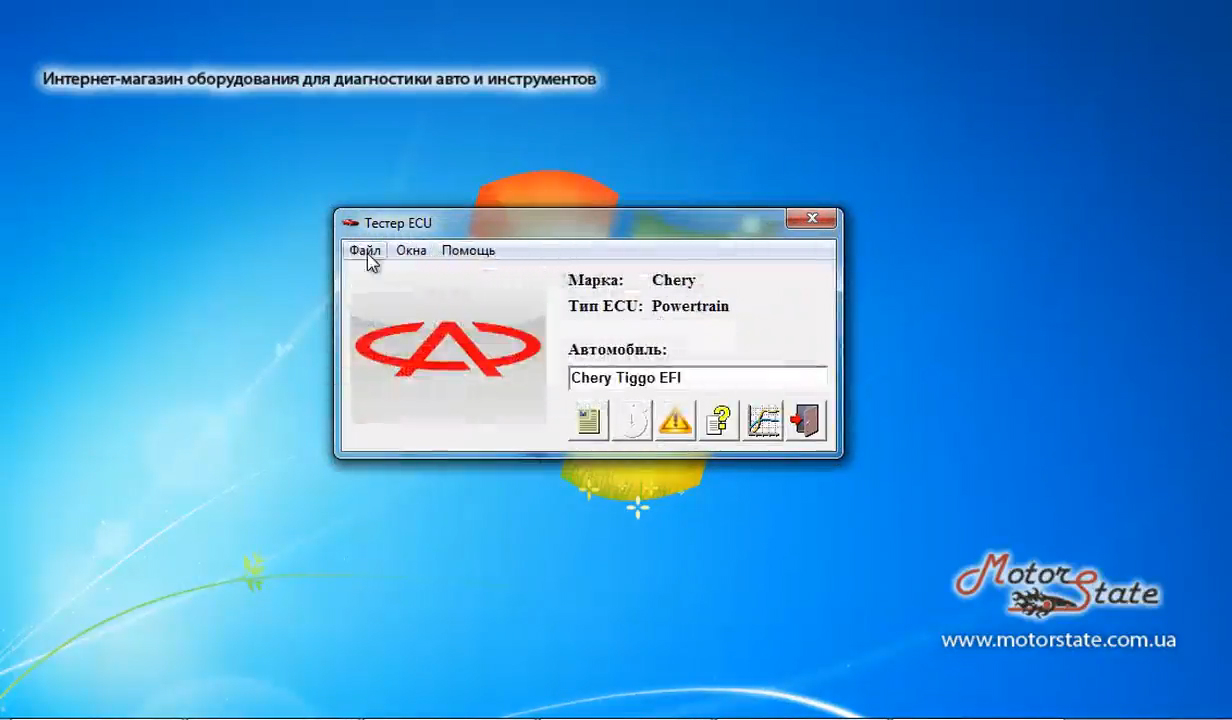Open the yellow warning triangle button
This screenshot has width=1232, height=720.
675,420
